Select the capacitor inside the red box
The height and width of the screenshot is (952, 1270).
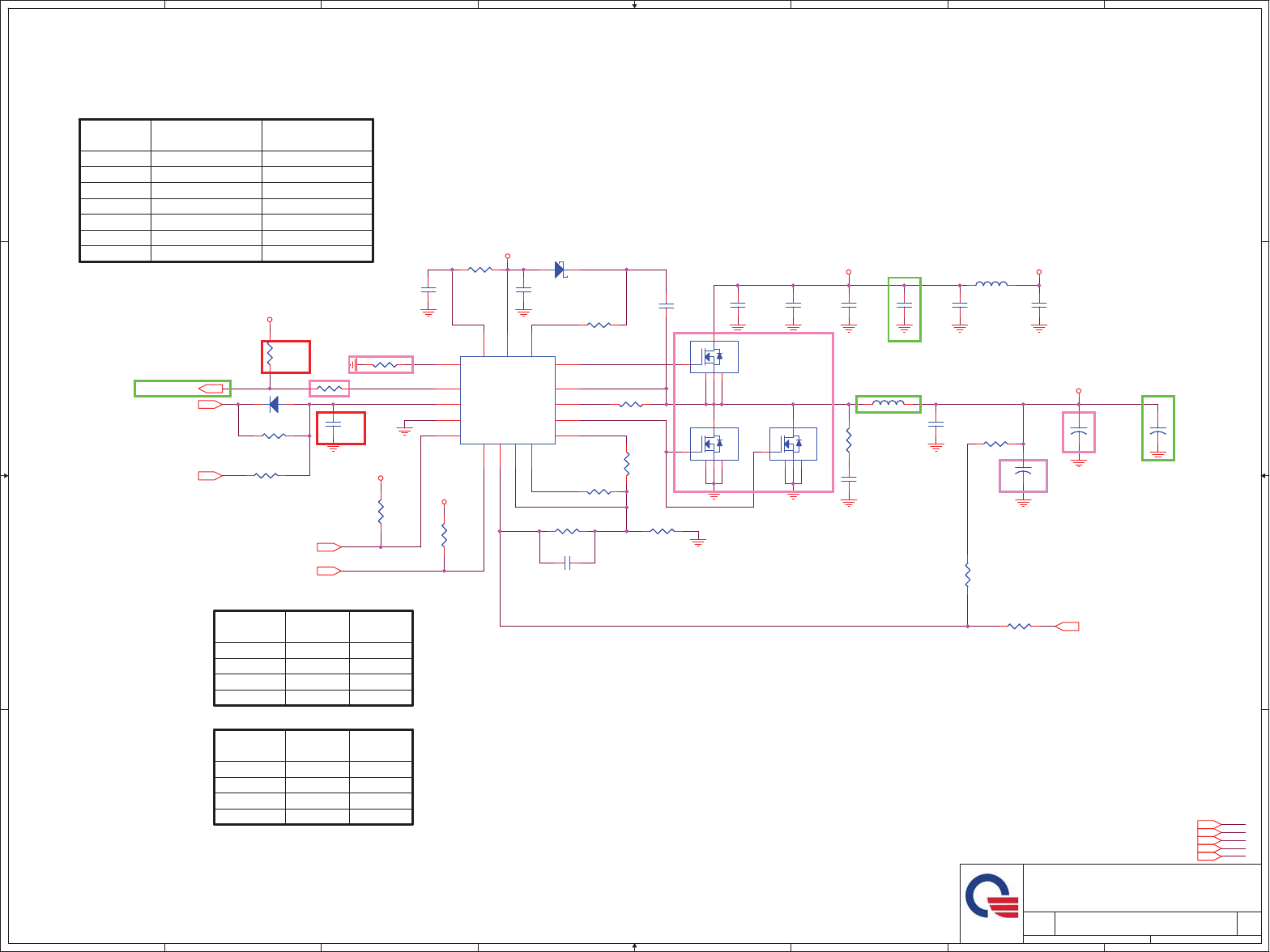(x=333, y=424)
